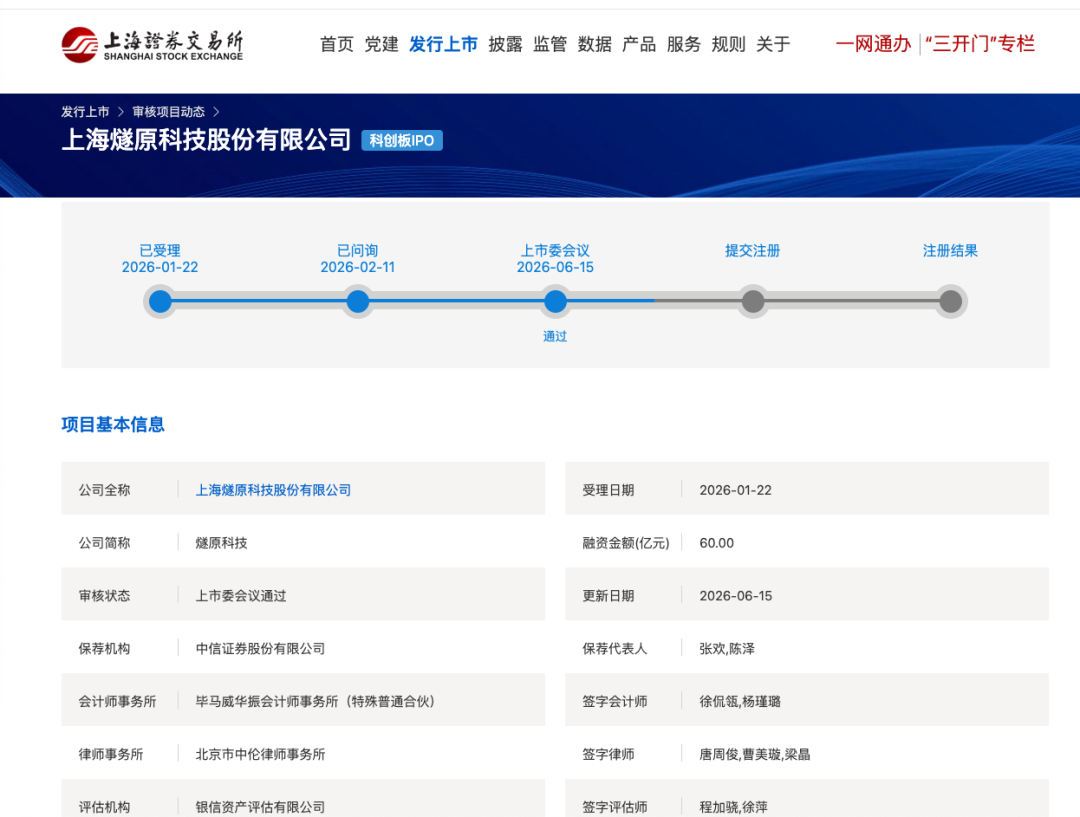Screen dimensions: 1080x817
Task: Click the 张欢,陈泽 sponsor representatives value
Action: click(727, 649)
